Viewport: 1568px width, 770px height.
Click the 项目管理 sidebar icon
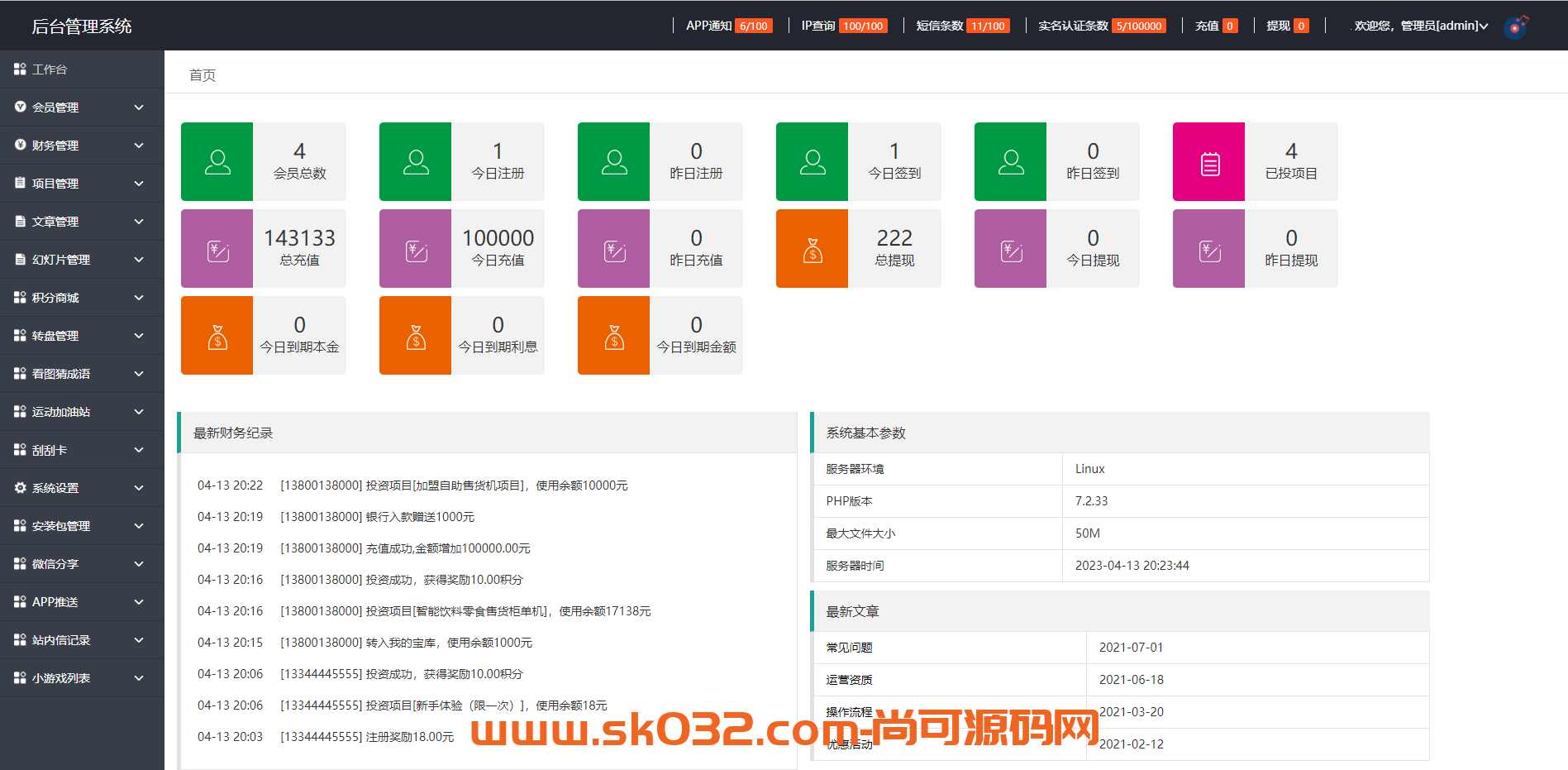click(20, 184)
